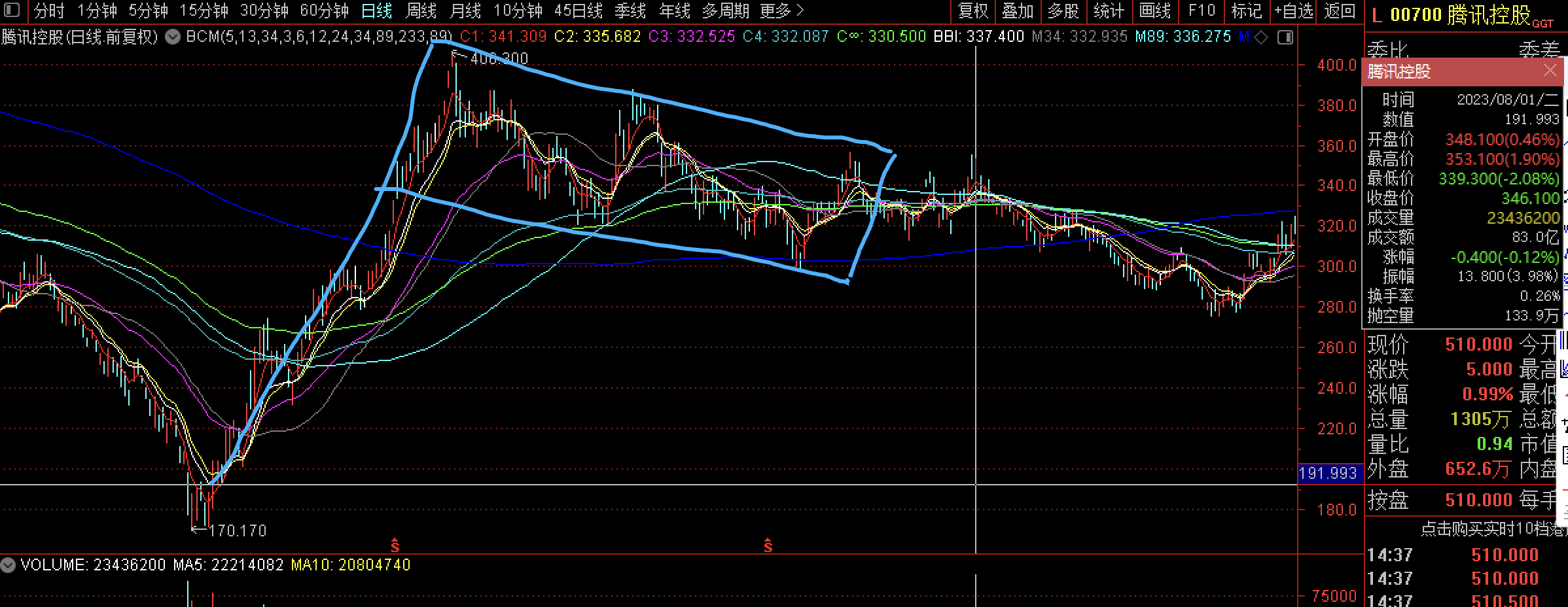
Task: Click the 标记 mark button
Action: 1246,10
